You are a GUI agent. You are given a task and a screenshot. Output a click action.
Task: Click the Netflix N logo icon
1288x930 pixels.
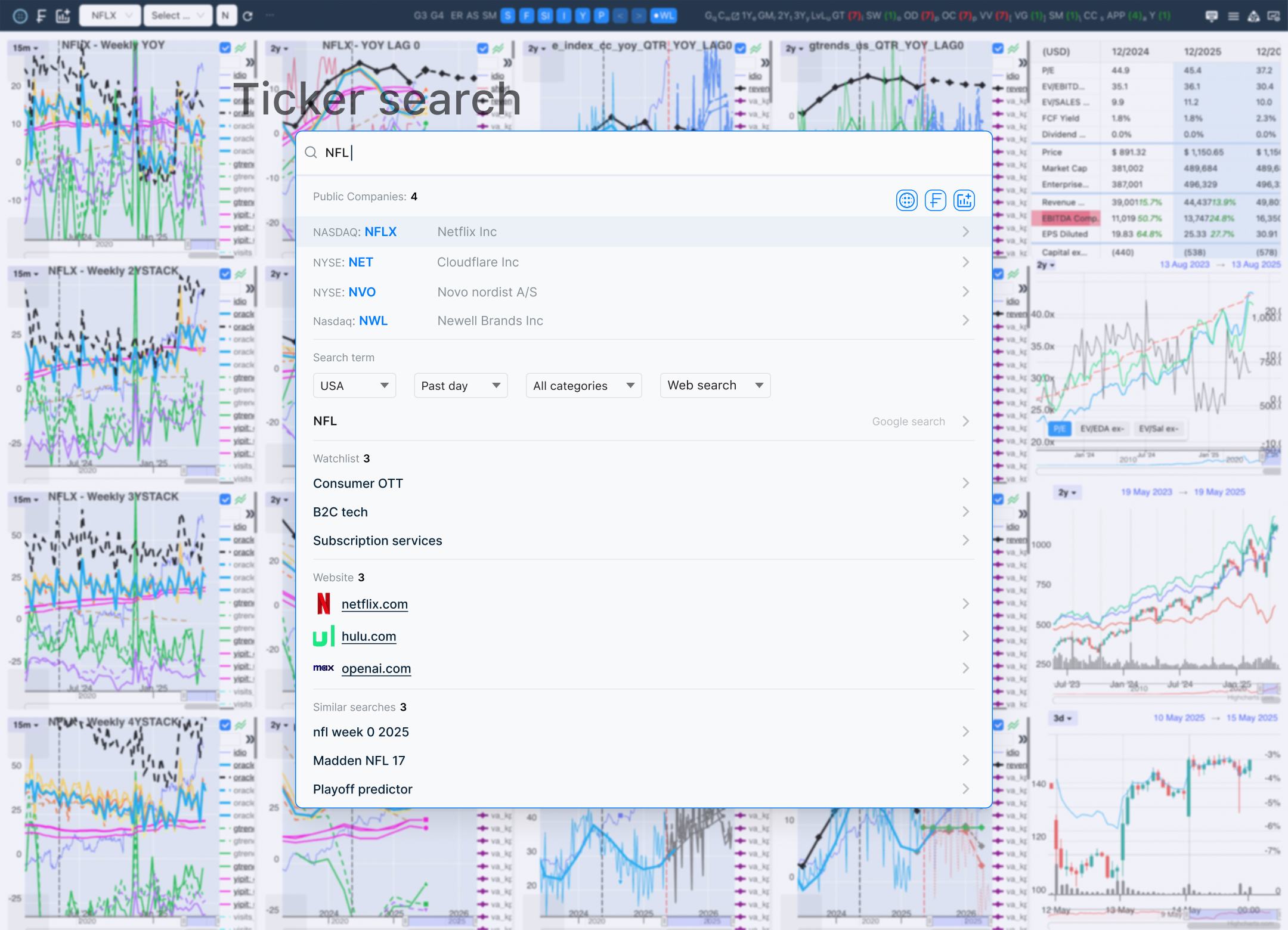tap(324, 604)
